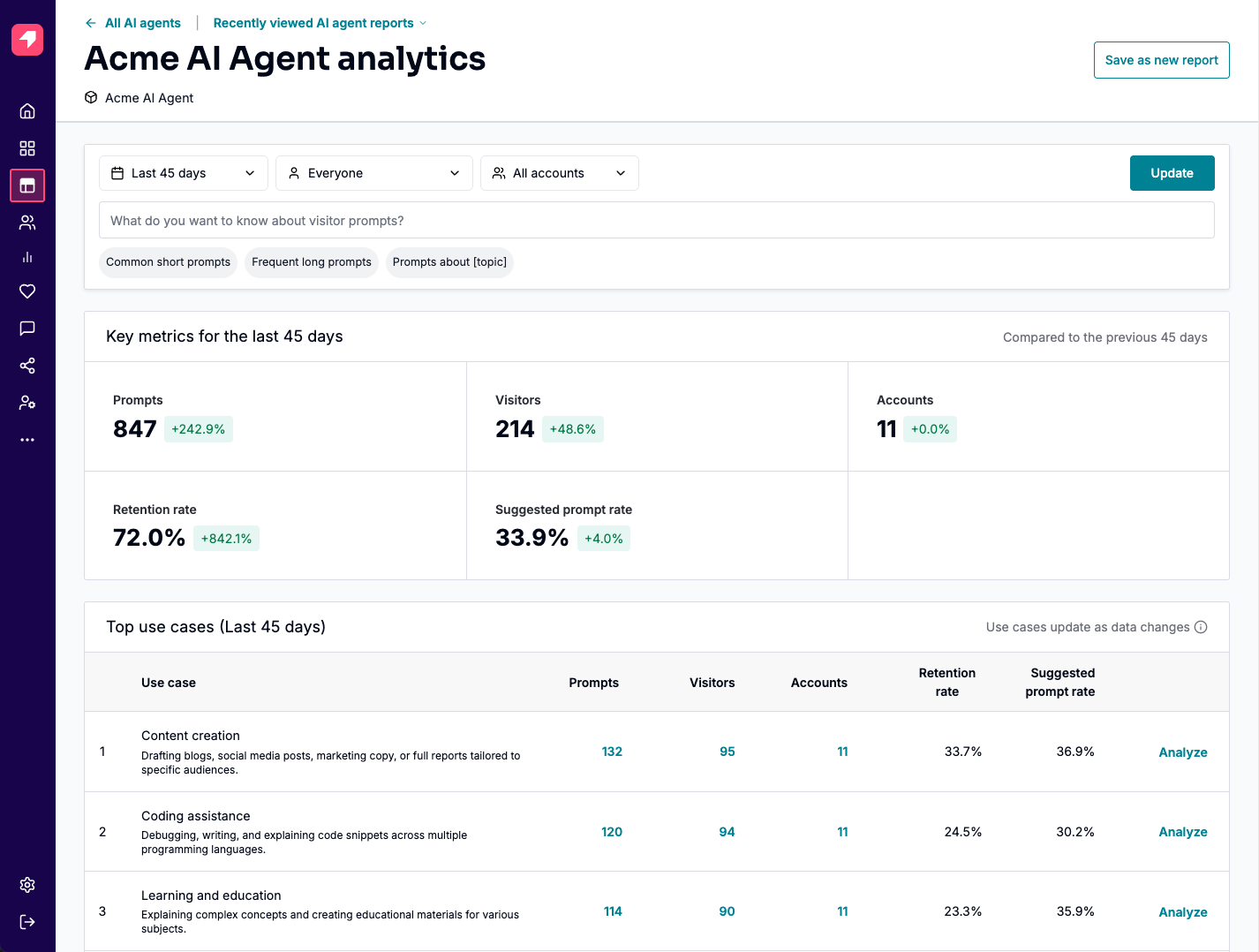Screen dimensions: 1259x952
Task: Expand the Last 45 days date filter
Action: pyautogui.click(x=183, y=172)
